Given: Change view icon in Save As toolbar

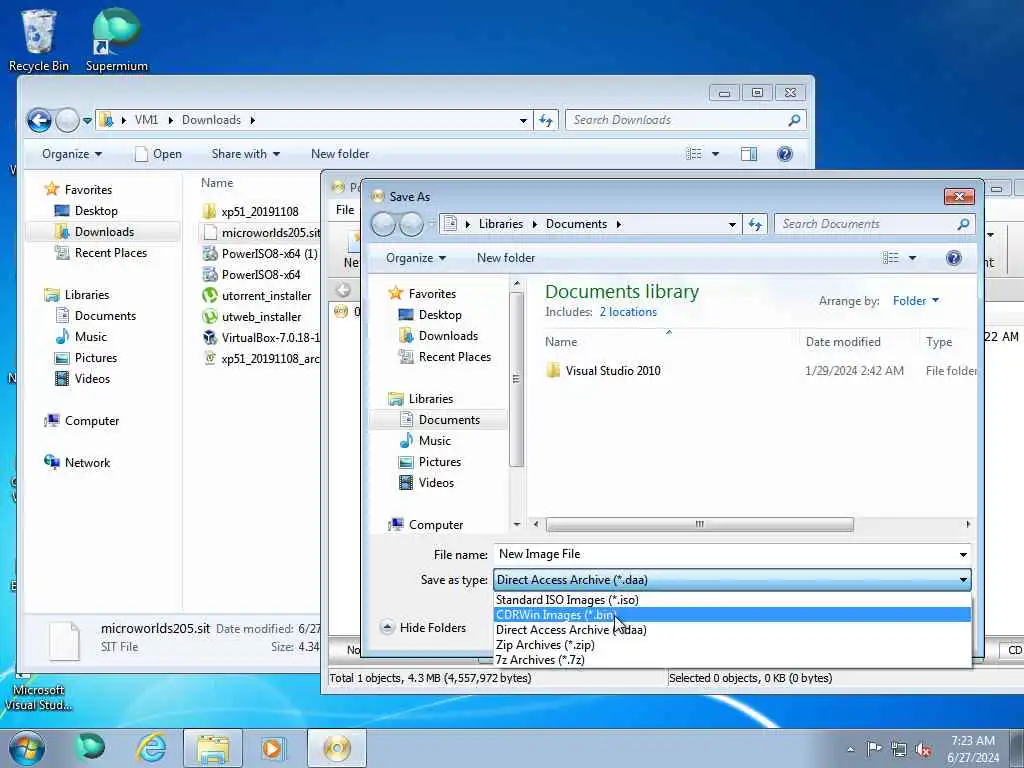Looking at the screenshot, I should pyautogui.click(x=891, y=258).
